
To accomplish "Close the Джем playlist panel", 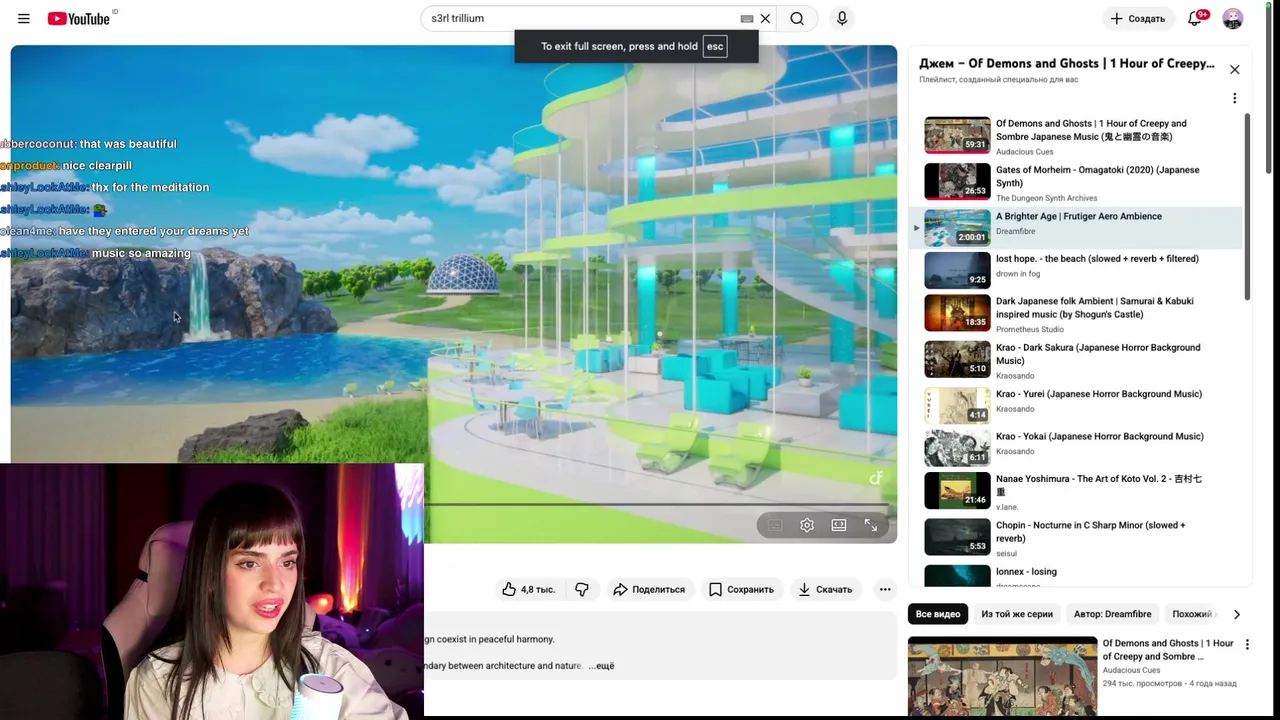I will tap(1235, 69).
